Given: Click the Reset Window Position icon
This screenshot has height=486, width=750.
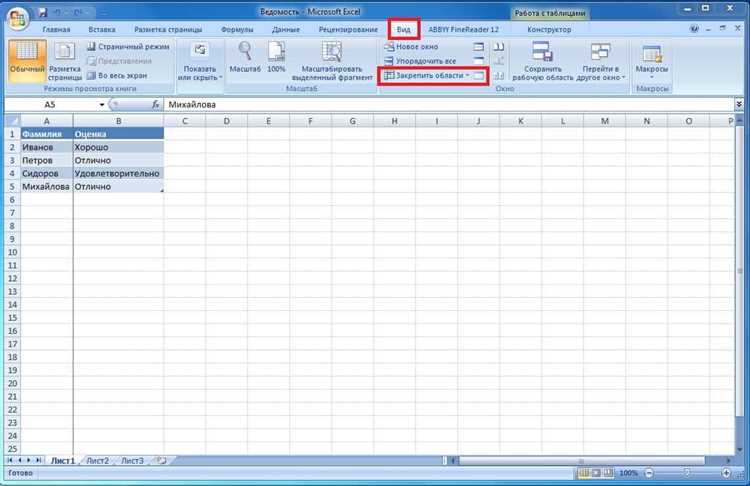Looking at the screenshot, I should coord(499,76).
